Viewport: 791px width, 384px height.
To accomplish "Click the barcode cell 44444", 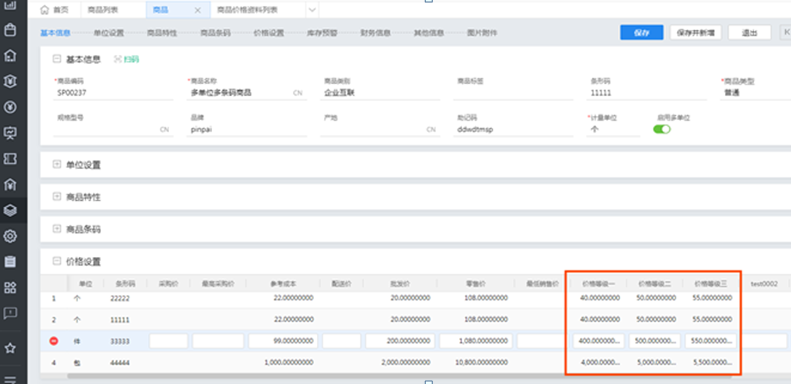I will (120, 363).
